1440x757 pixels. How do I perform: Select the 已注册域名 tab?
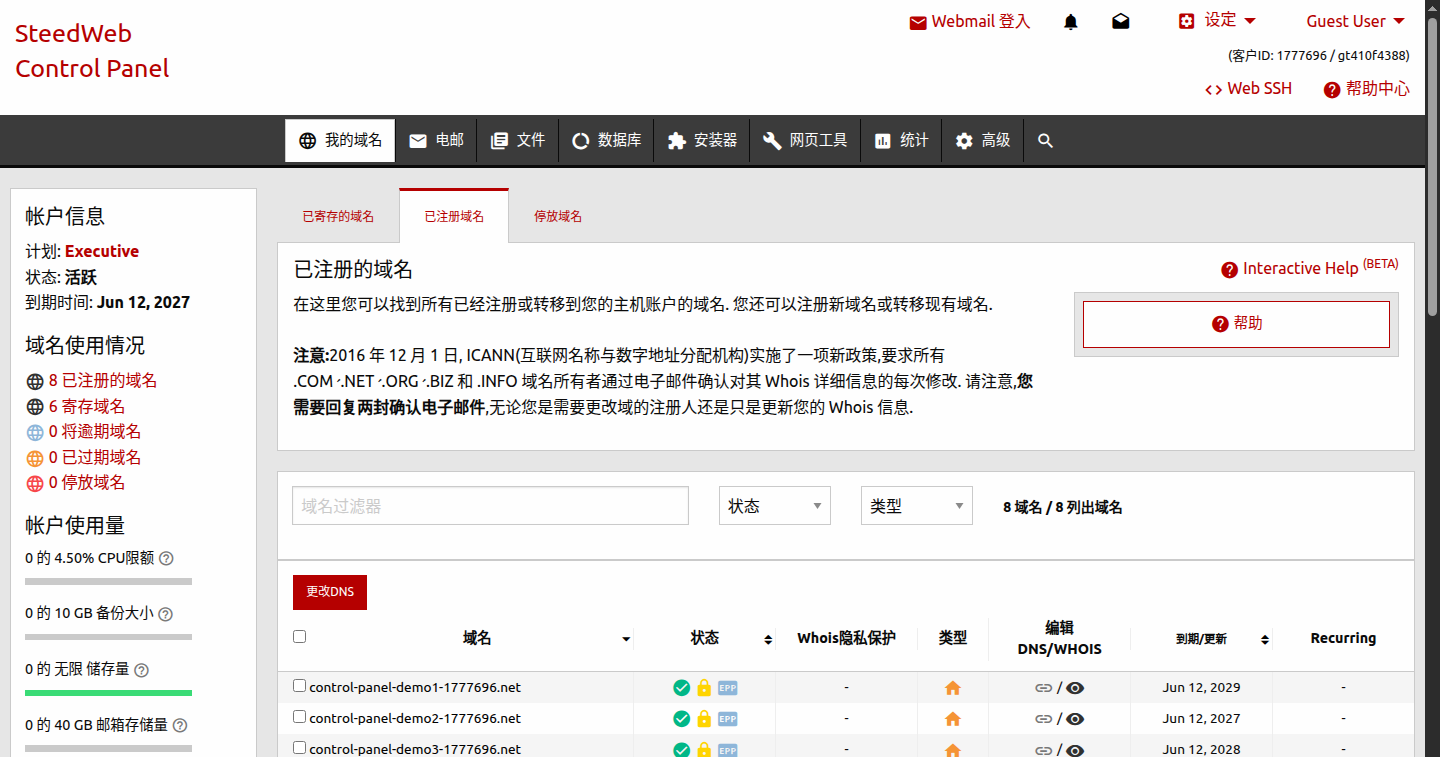[x=454, y=216]
